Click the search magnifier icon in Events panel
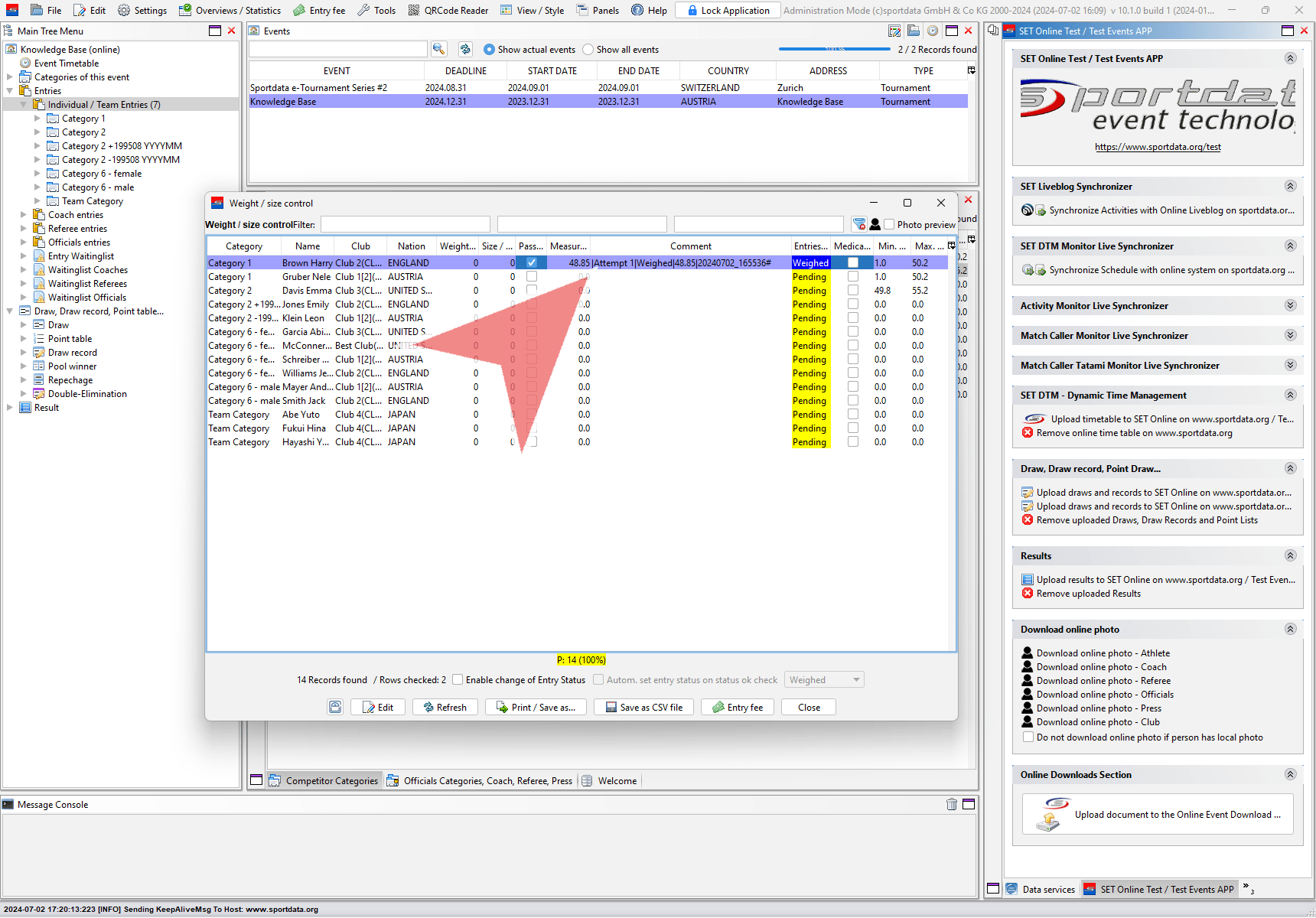 tap(438, 49)
